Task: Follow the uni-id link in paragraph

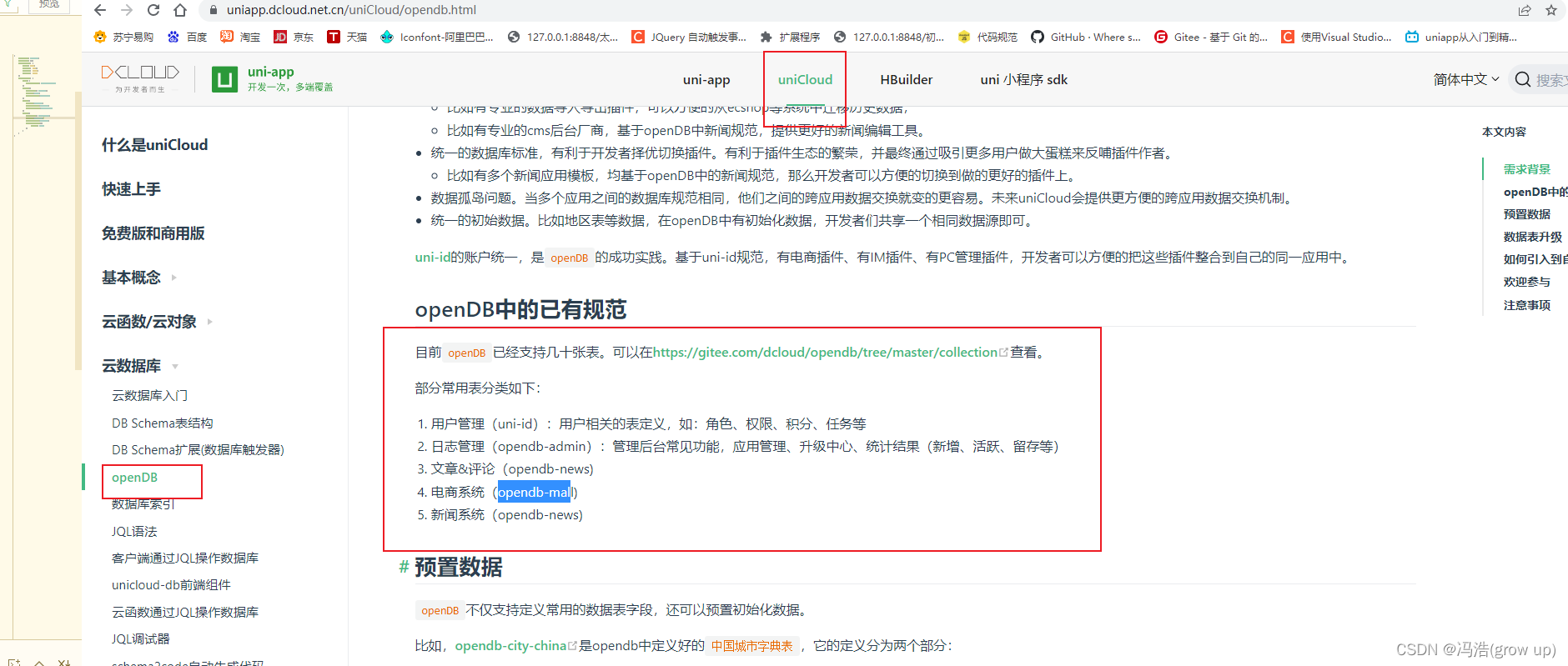Action: point(432,258)
